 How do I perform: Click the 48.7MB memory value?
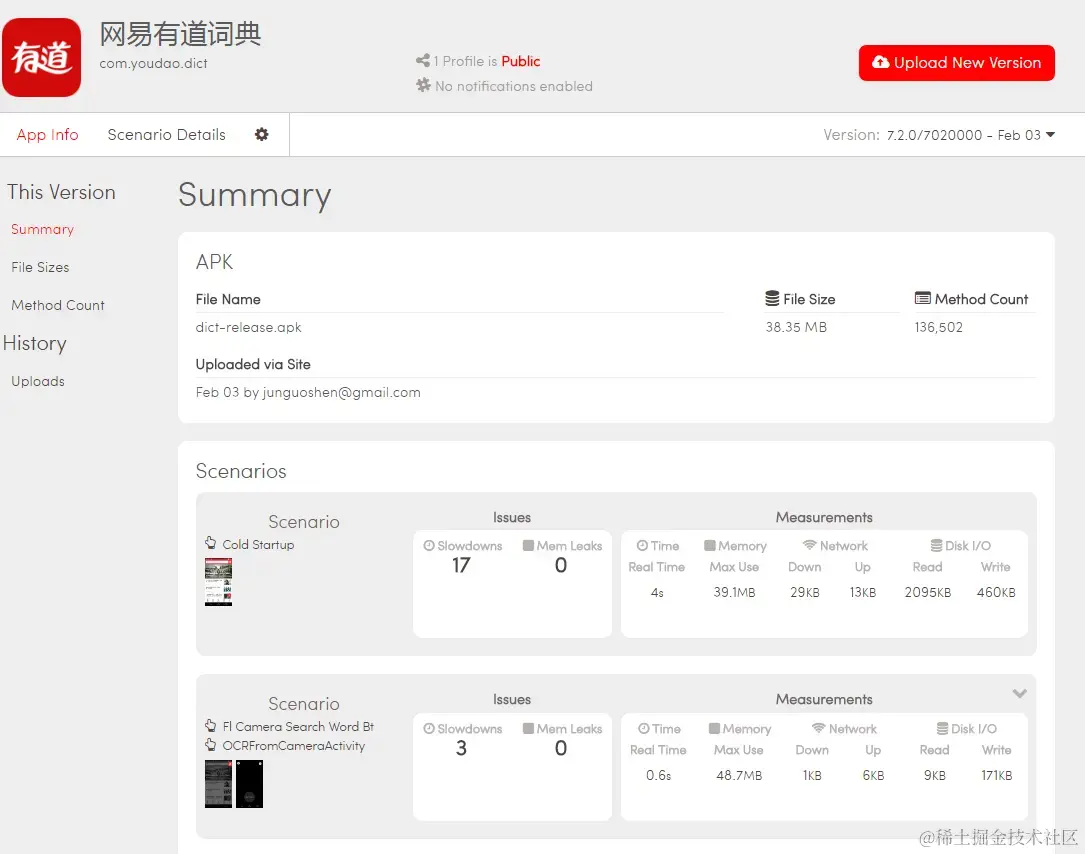coord(739,775)
